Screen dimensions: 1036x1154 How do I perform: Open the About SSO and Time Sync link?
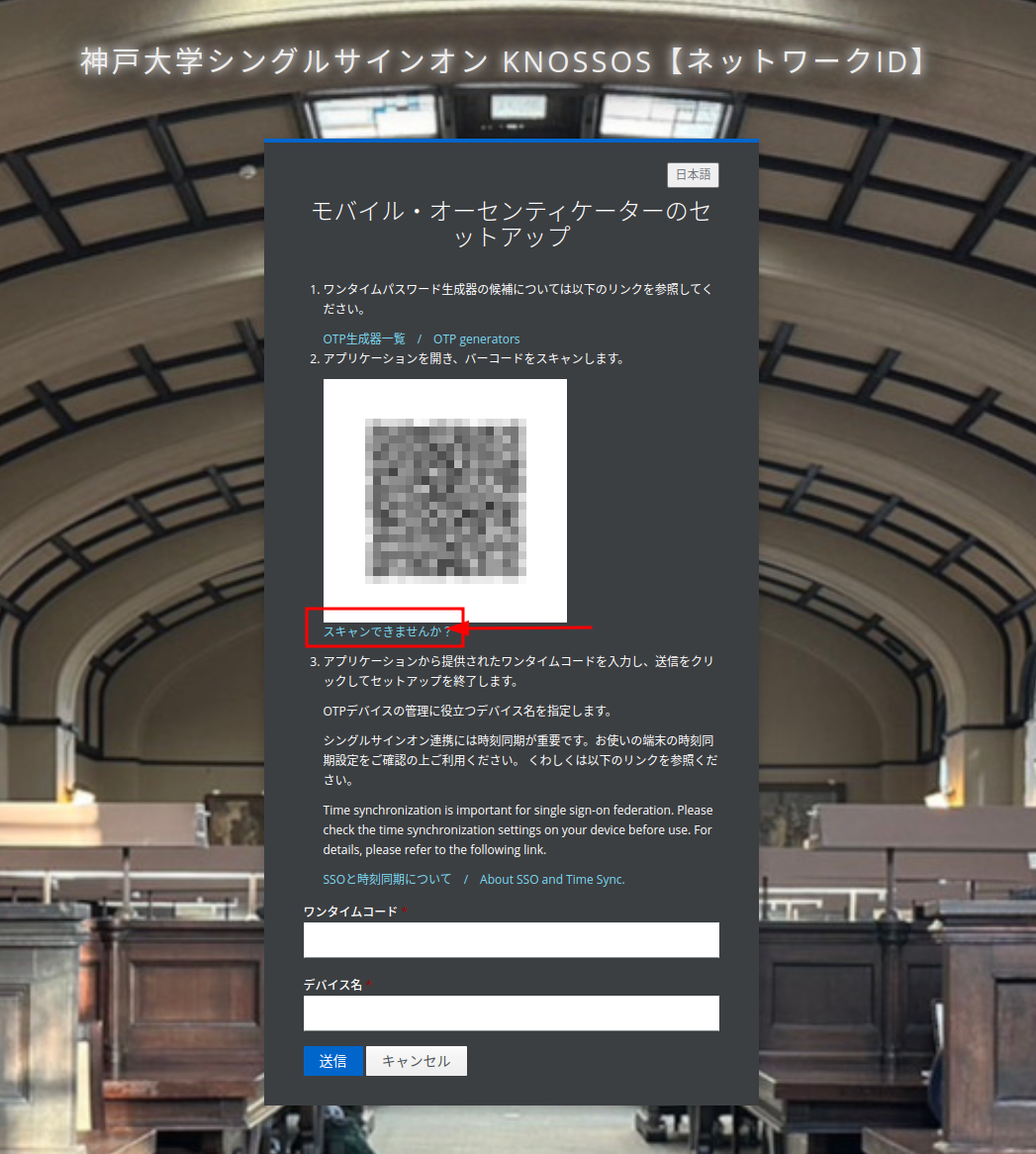[x=552, y=879]
